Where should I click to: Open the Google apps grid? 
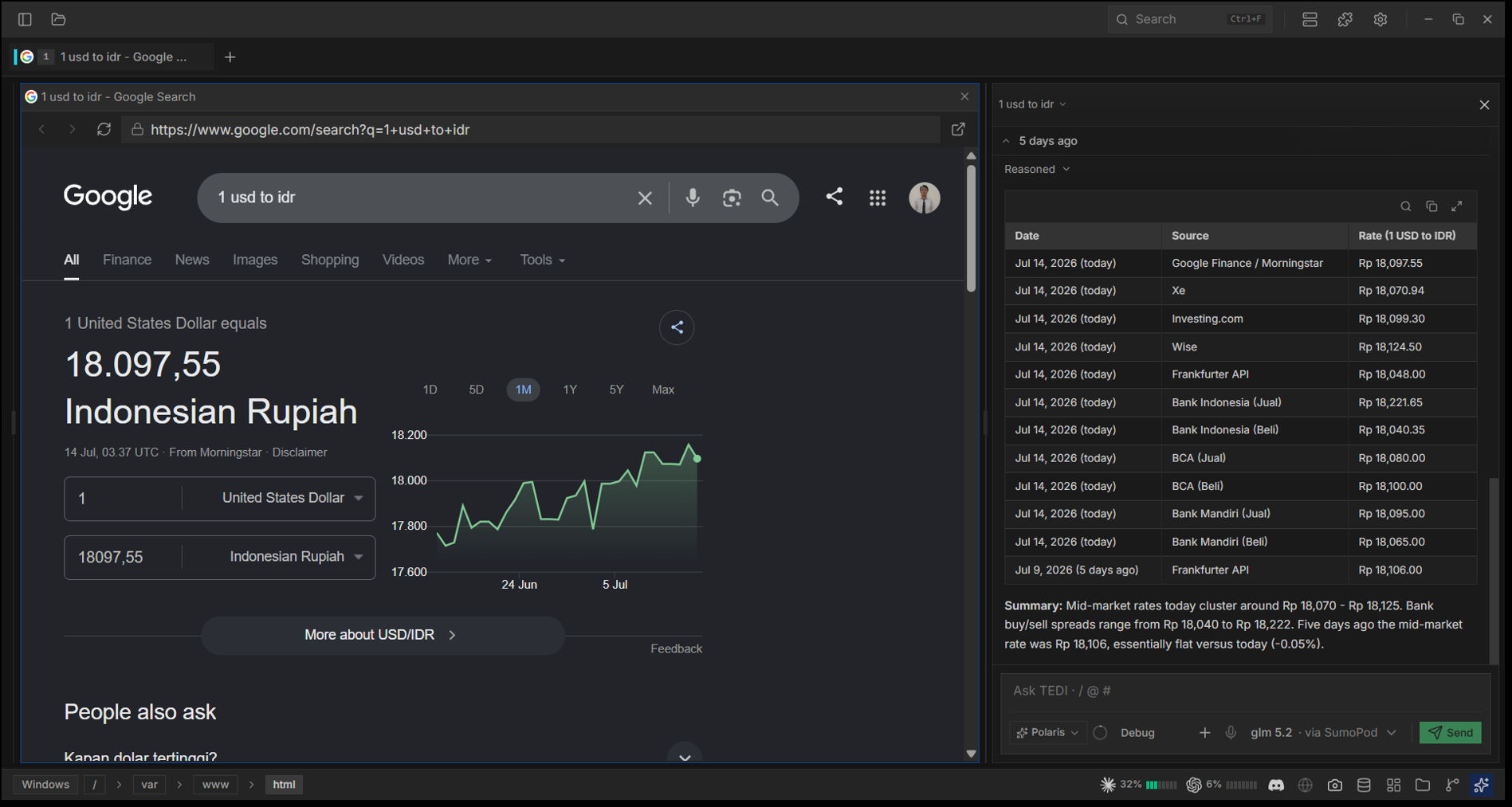[878, 198]
